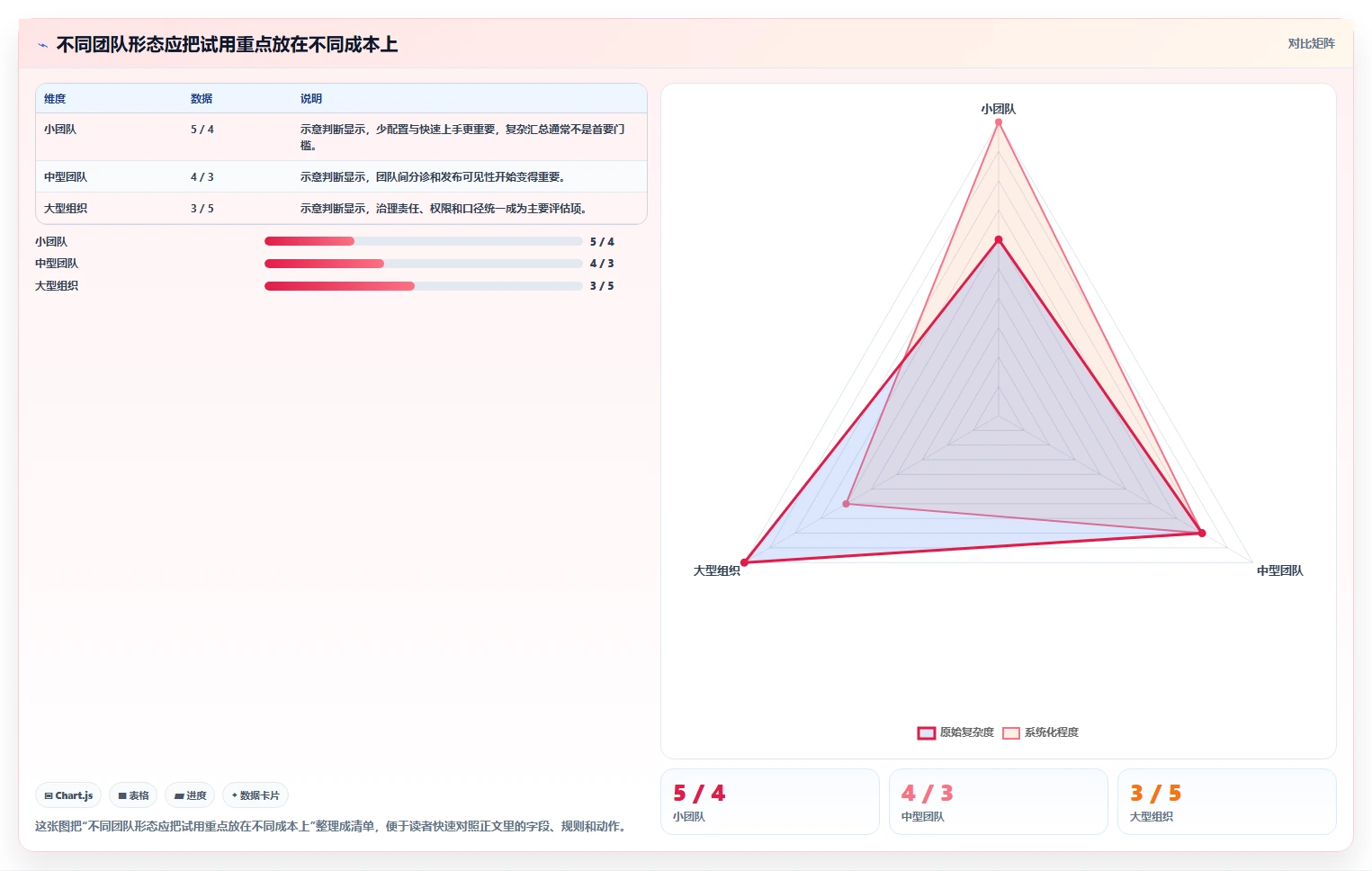The image size is (1372, 871).
Task: Toggle the 原始复杂度 legend item
Action: point(955,732)
